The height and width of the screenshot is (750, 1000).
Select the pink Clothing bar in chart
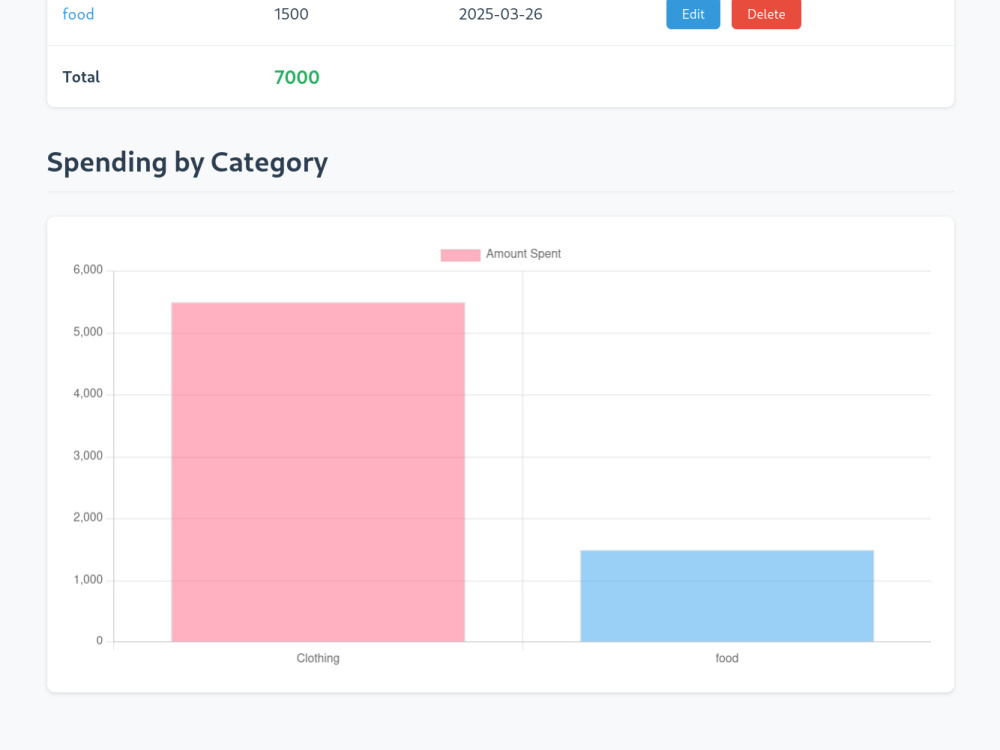tap(318, 472)
